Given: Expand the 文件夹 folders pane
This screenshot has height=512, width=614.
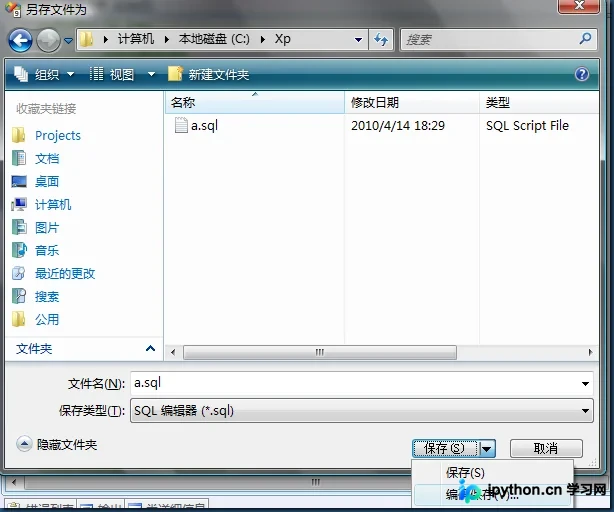Looking at the screenshot, I should pyautogui.click(x=150, y=348).
